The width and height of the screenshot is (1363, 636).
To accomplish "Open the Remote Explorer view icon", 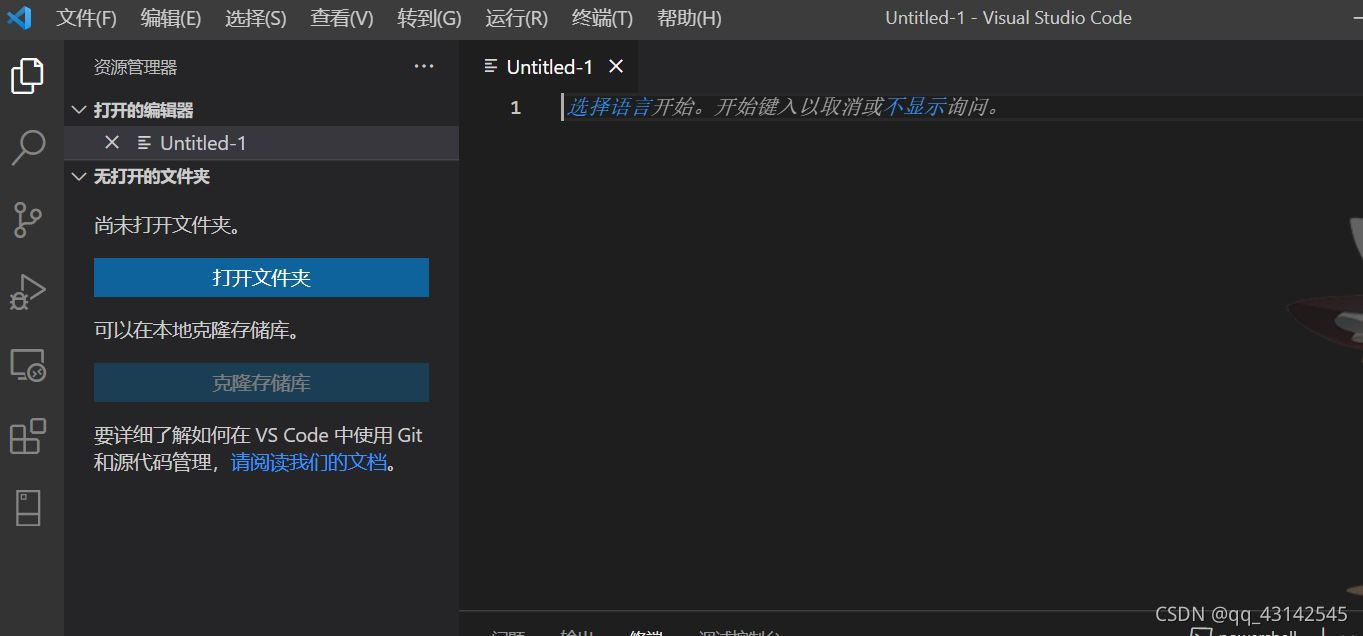I will pos(27,364).
